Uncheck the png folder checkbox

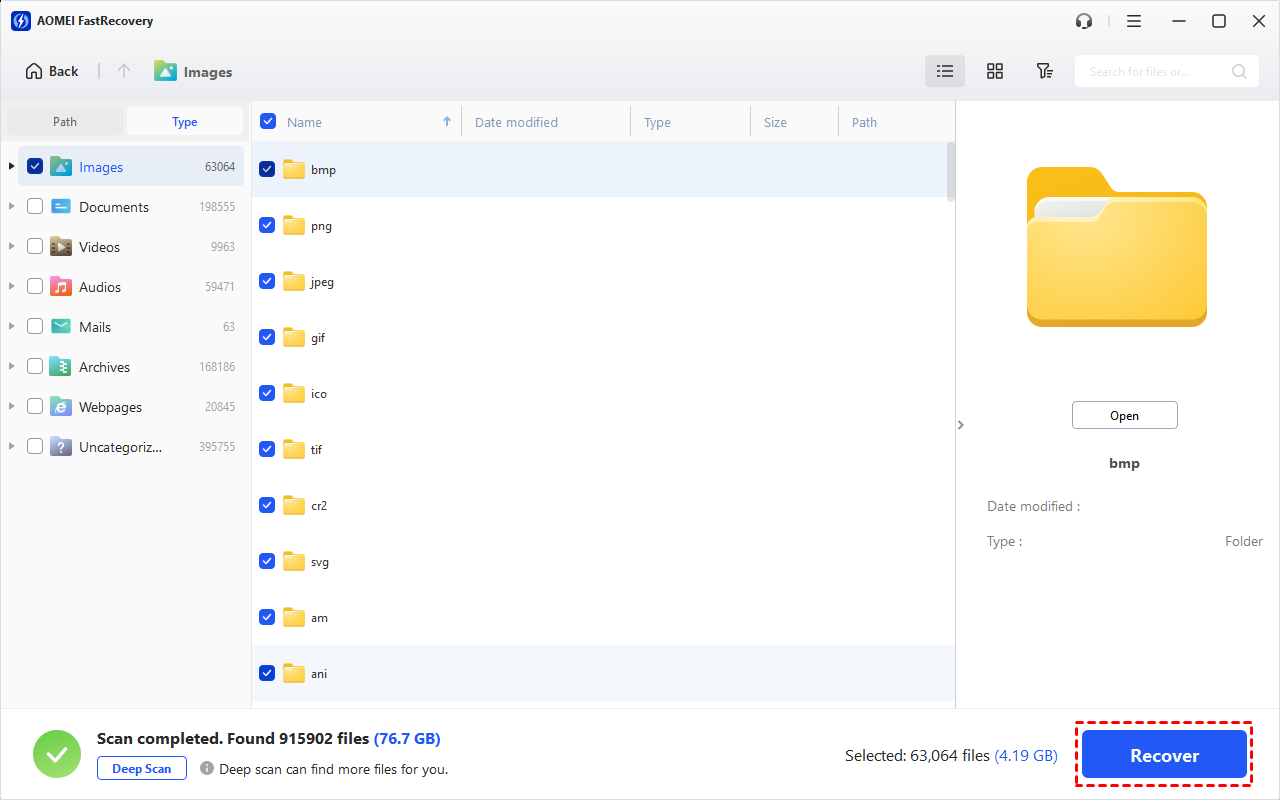pyautogui.click(x=267, y=225)
